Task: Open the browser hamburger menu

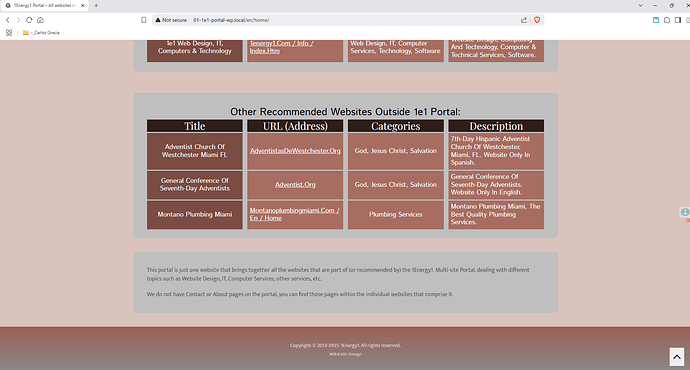Action: [x=687, y=20]
